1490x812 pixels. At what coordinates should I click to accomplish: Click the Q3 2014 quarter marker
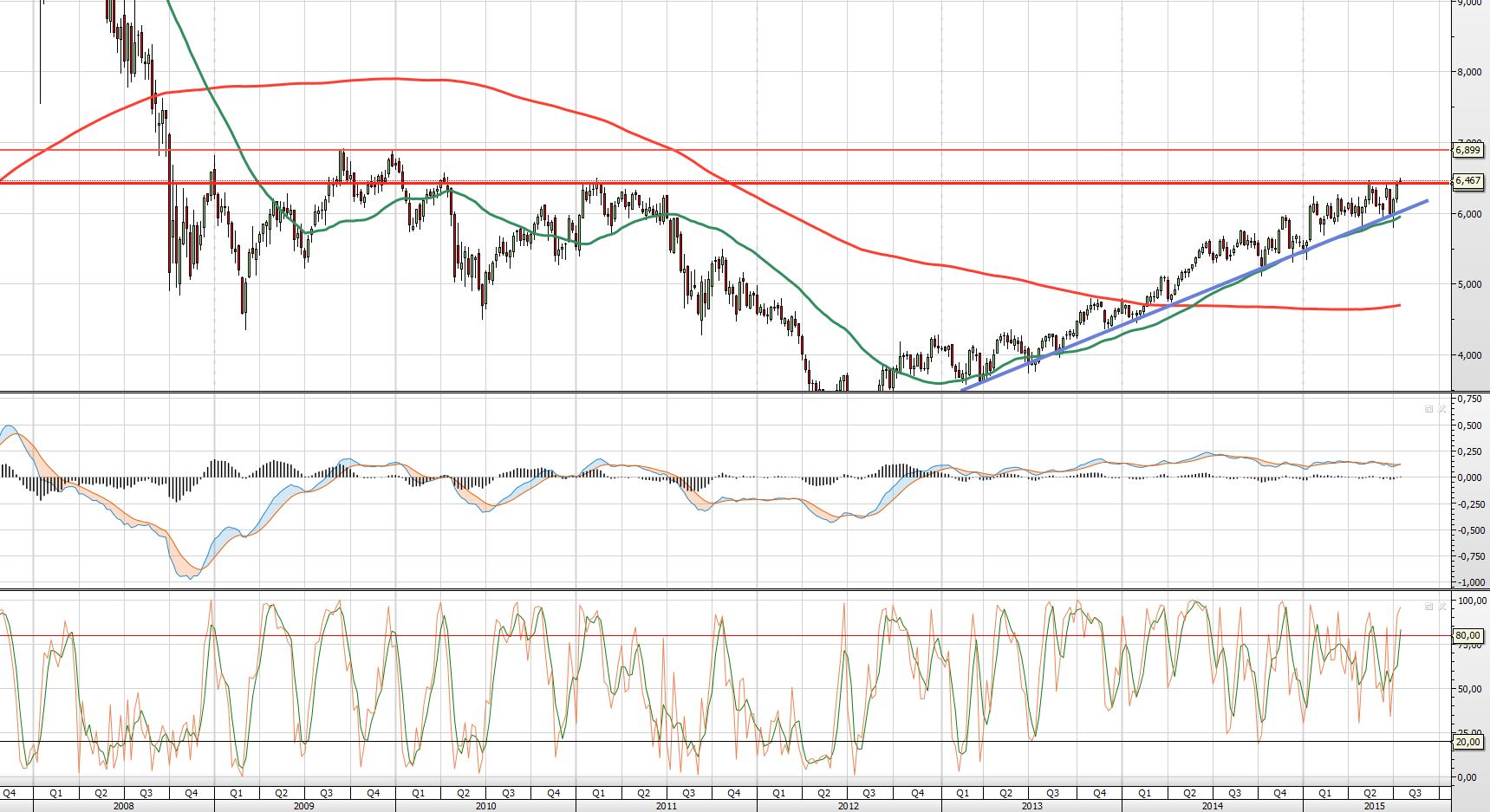(x=1234, y=793)
